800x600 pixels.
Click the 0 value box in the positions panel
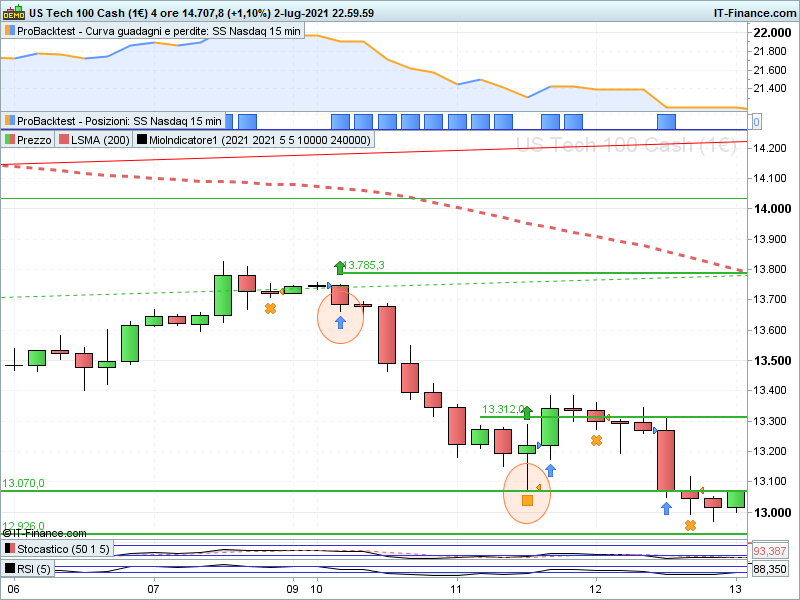(x=756, y=122)
